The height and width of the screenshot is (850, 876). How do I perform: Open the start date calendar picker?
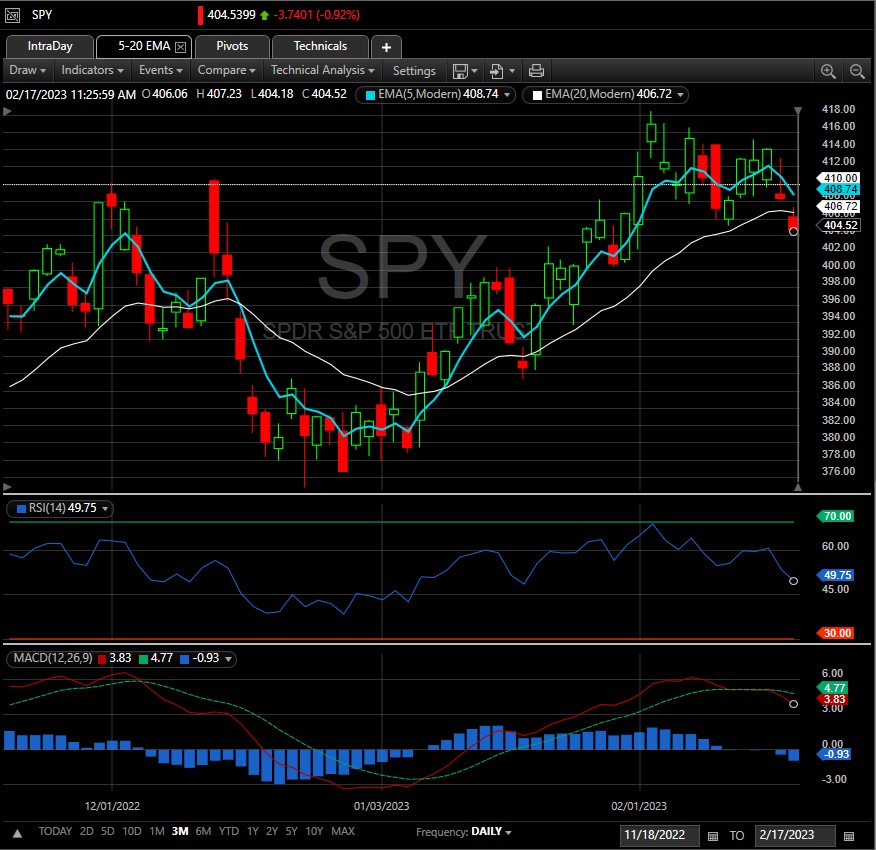(x=713, y=835)
